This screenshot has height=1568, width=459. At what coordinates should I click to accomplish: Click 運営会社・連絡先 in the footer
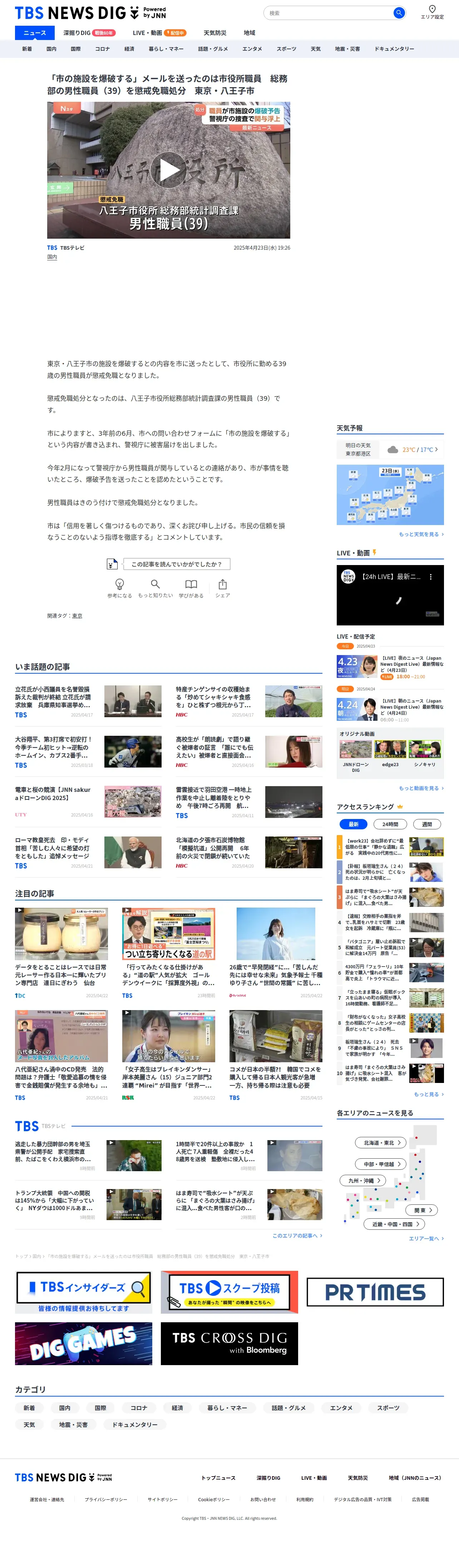click(47, 1500)
